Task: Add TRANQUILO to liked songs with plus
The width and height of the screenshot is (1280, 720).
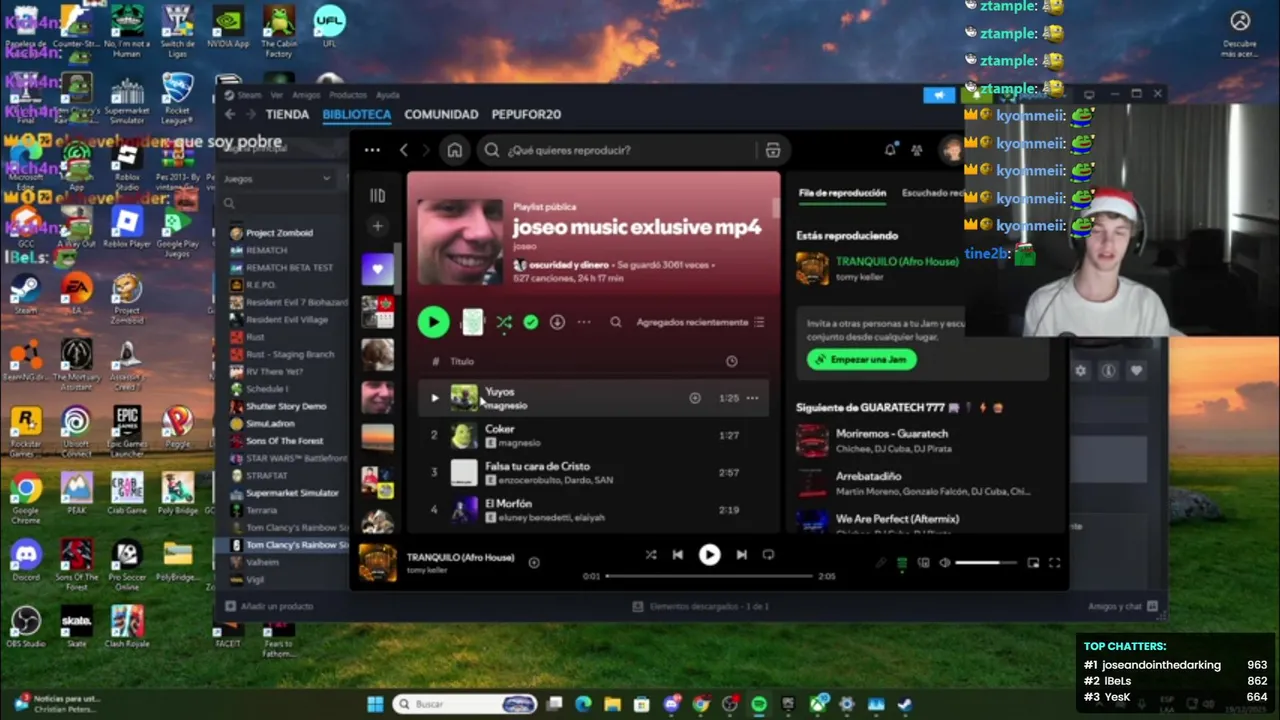Action: pos(534,563)
